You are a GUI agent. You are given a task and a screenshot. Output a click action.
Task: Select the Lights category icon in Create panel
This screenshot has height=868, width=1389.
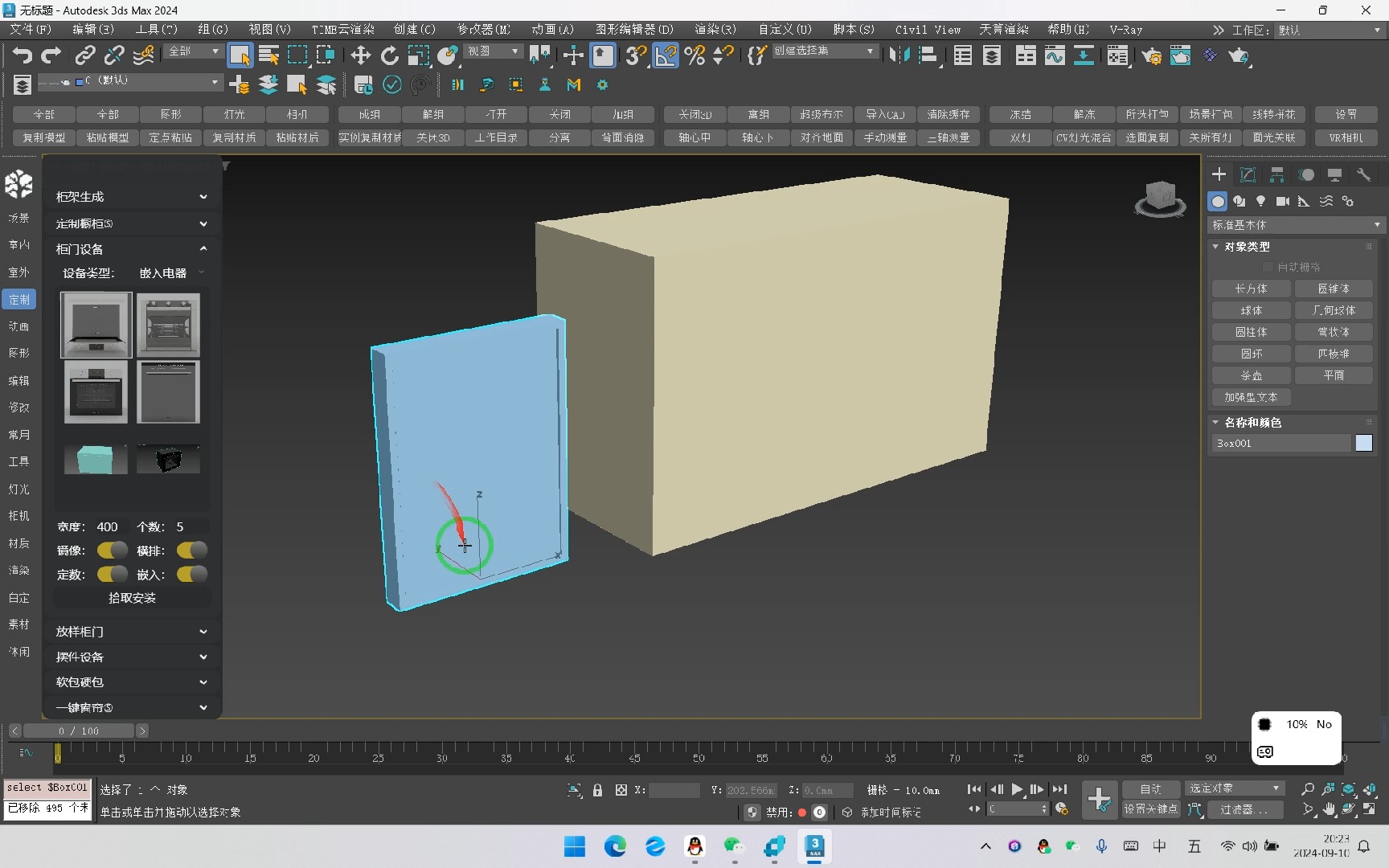1260,202
